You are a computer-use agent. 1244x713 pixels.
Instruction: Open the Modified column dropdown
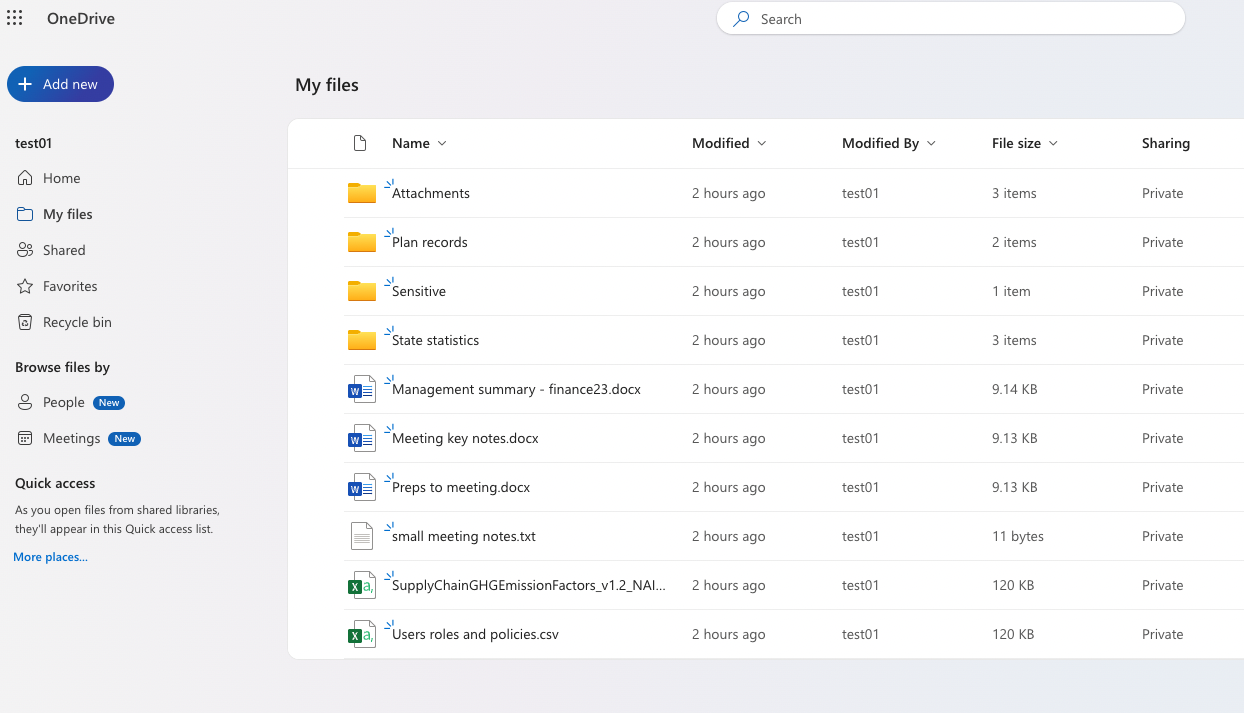763,143
